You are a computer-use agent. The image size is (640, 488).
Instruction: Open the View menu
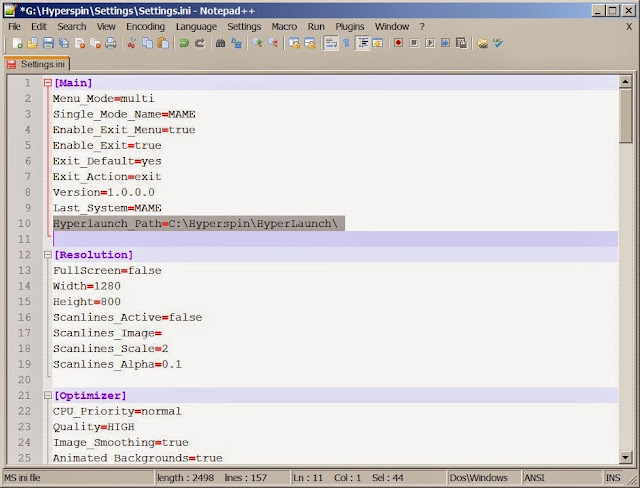[x=106, y=27]
